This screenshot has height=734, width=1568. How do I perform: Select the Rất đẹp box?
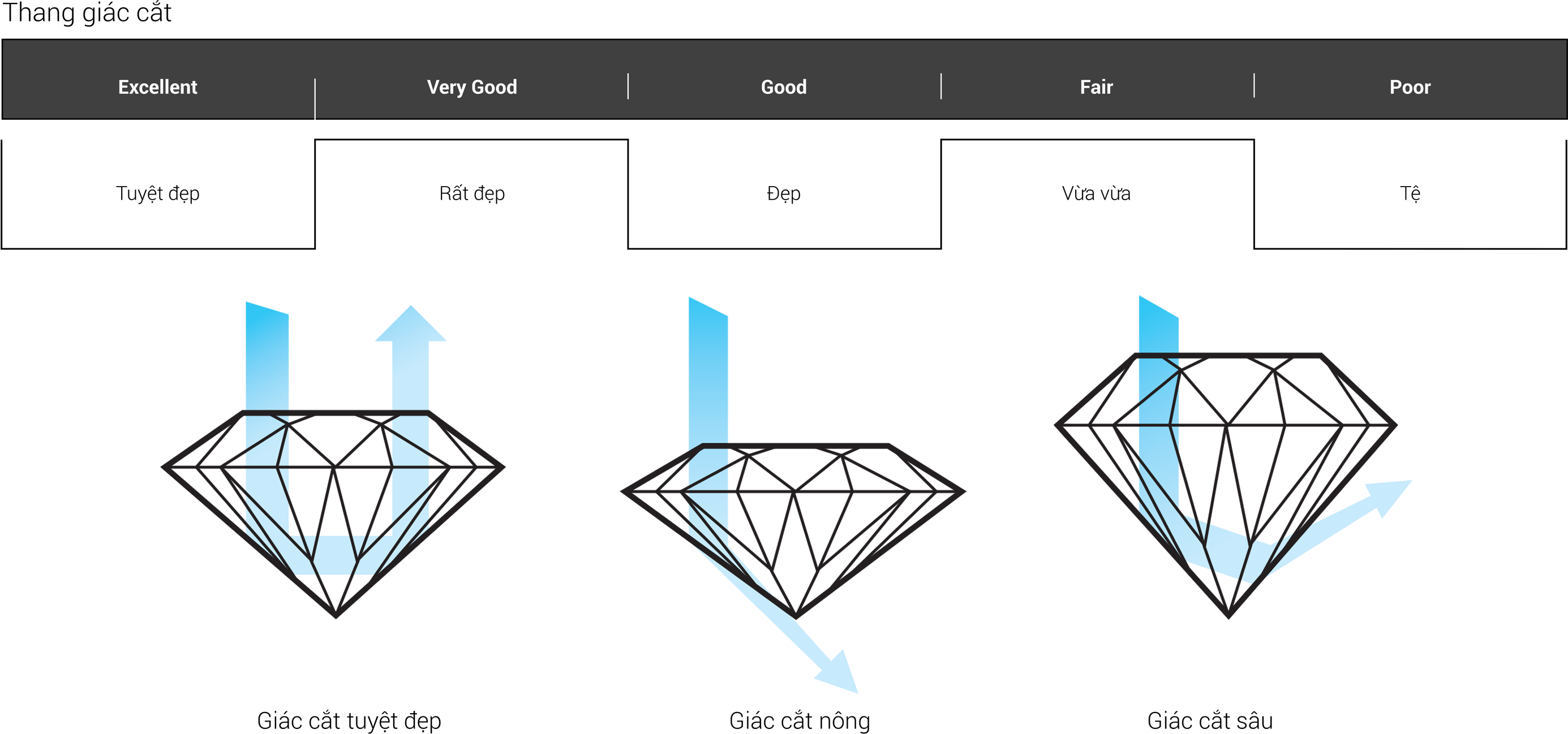tap(472, 194)
